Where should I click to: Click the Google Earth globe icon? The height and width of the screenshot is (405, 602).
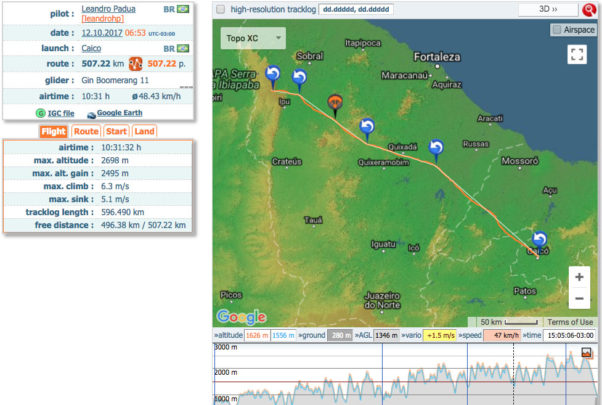91,115
